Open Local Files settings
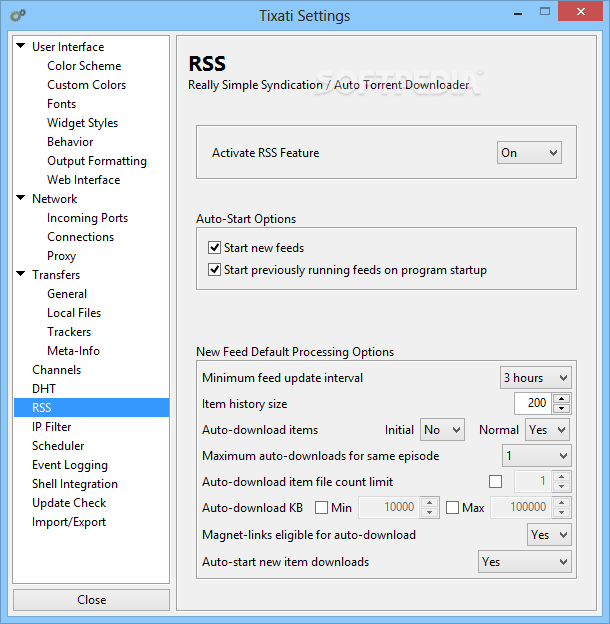 pos(74,313)
